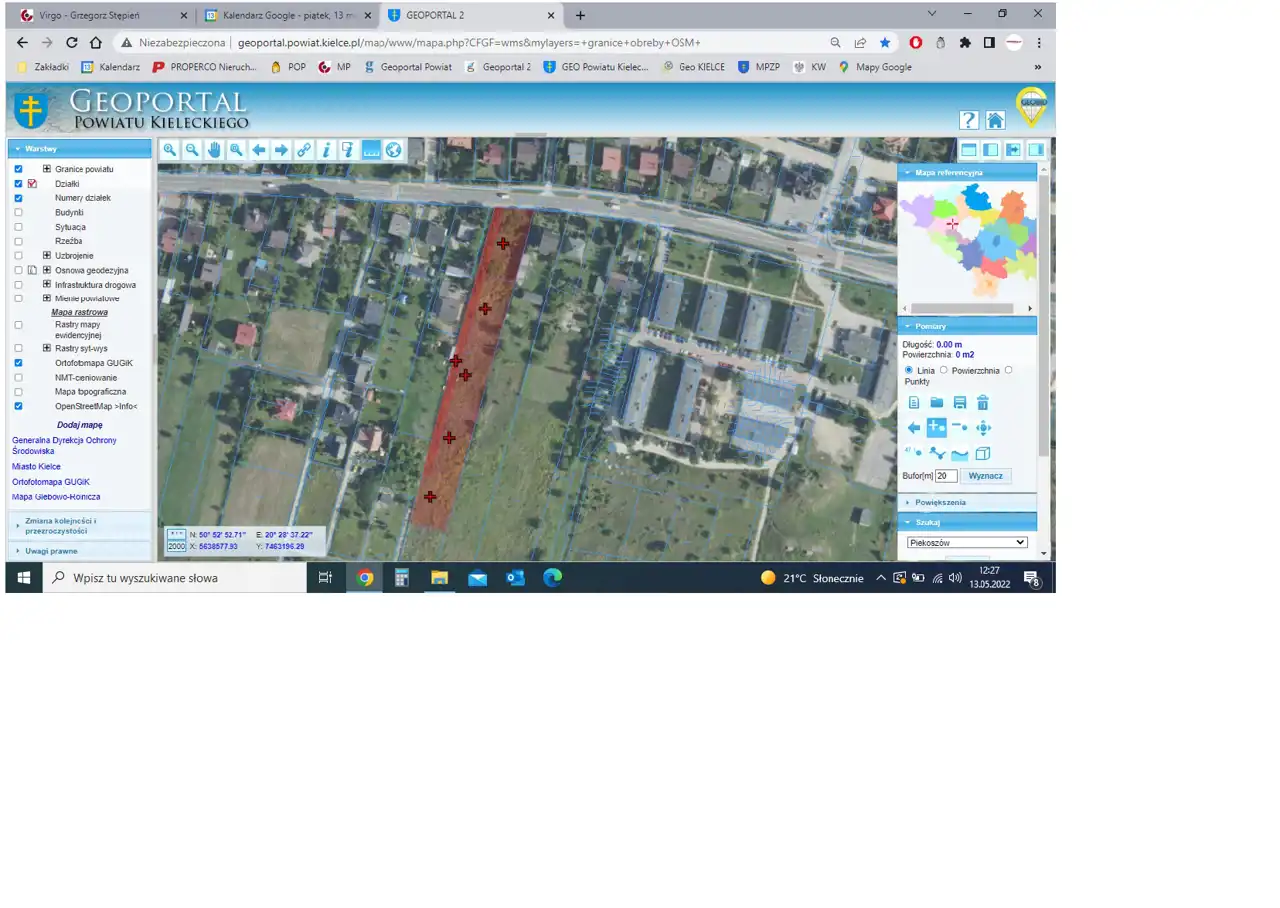1280x908 pixels.
Task: Delete measurements with the trash icon
Action: (983, 403)
